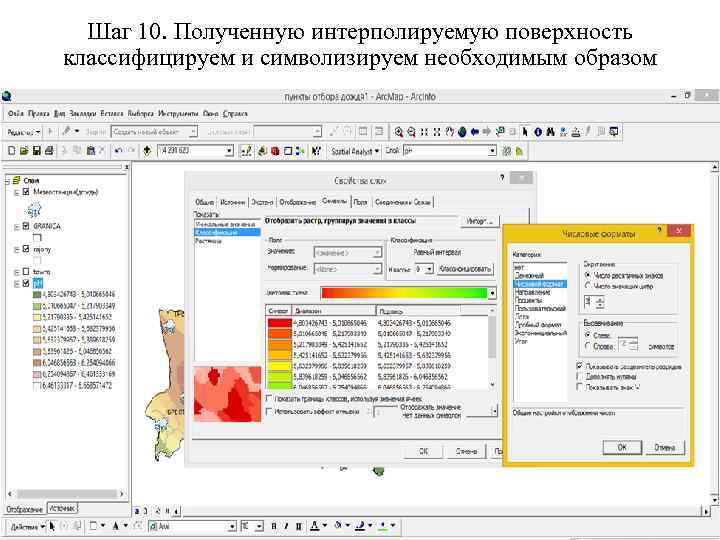The height and width of the screenshot is (540, 720).
Task: Open the Spatial Analyst layer dropdown
Action: point(493,151)
